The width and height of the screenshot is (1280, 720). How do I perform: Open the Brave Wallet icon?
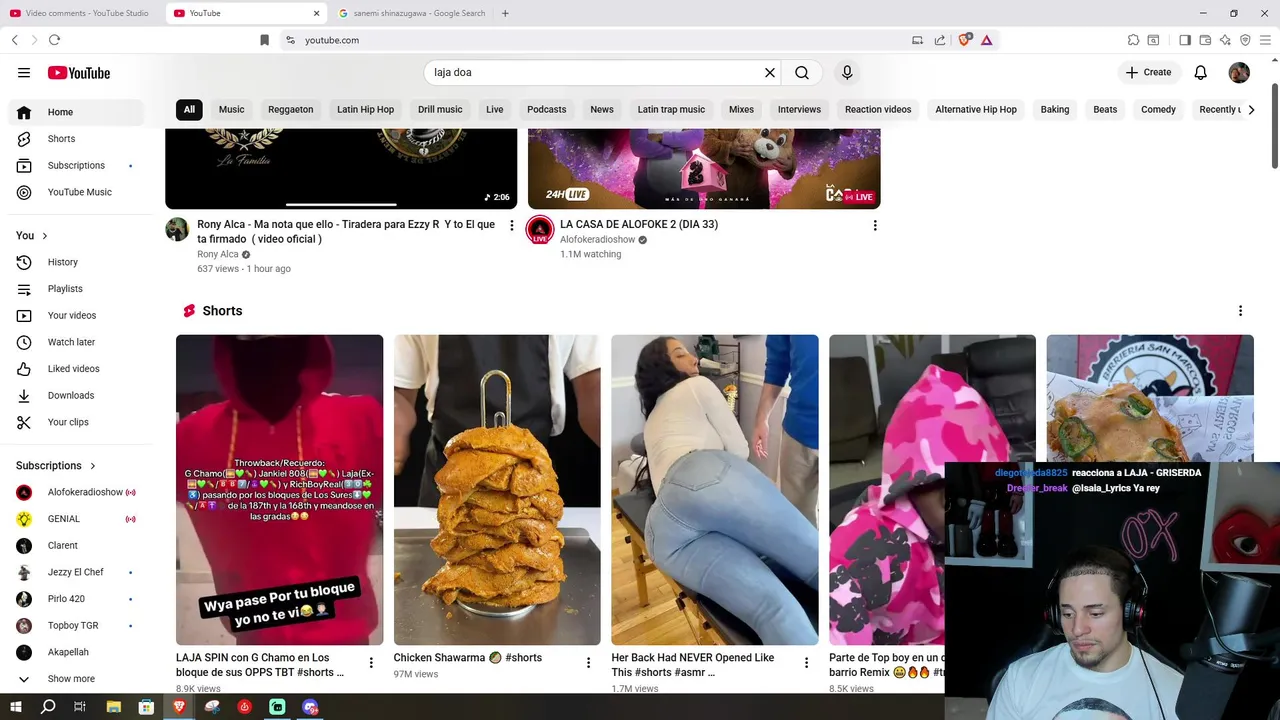1205,40
